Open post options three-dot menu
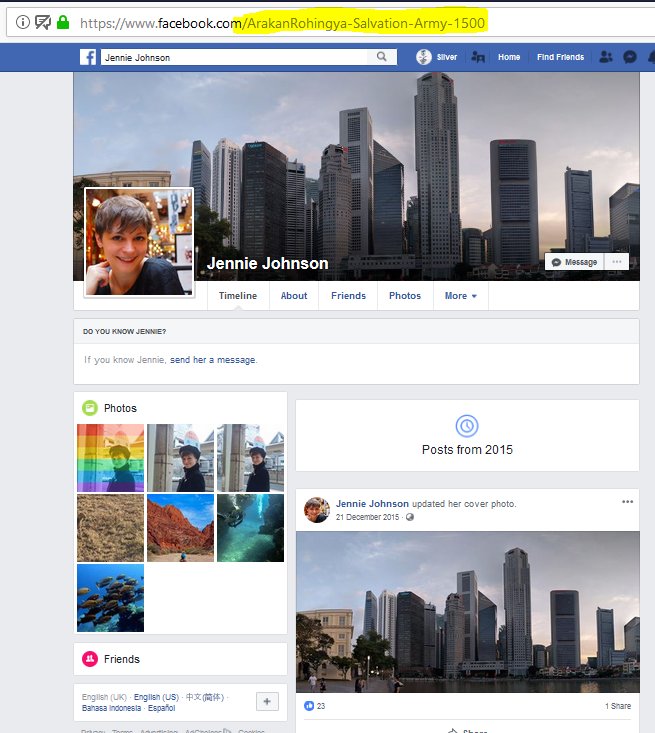 pos(627,502)
